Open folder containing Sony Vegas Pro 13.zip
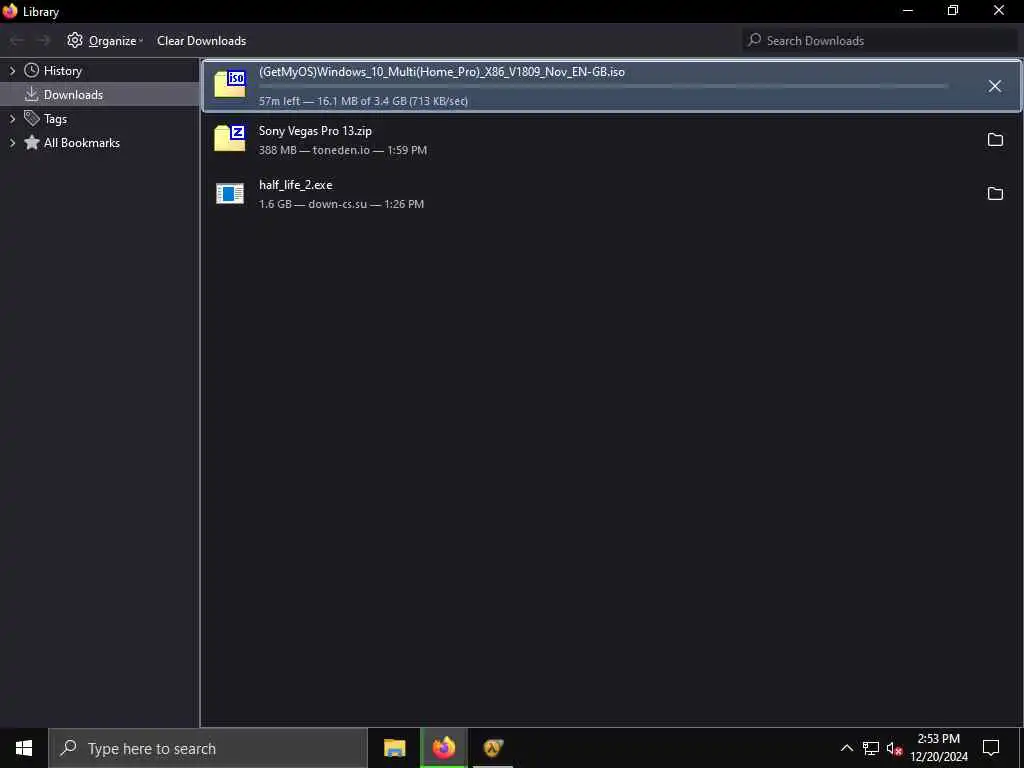 coord(995,140)
